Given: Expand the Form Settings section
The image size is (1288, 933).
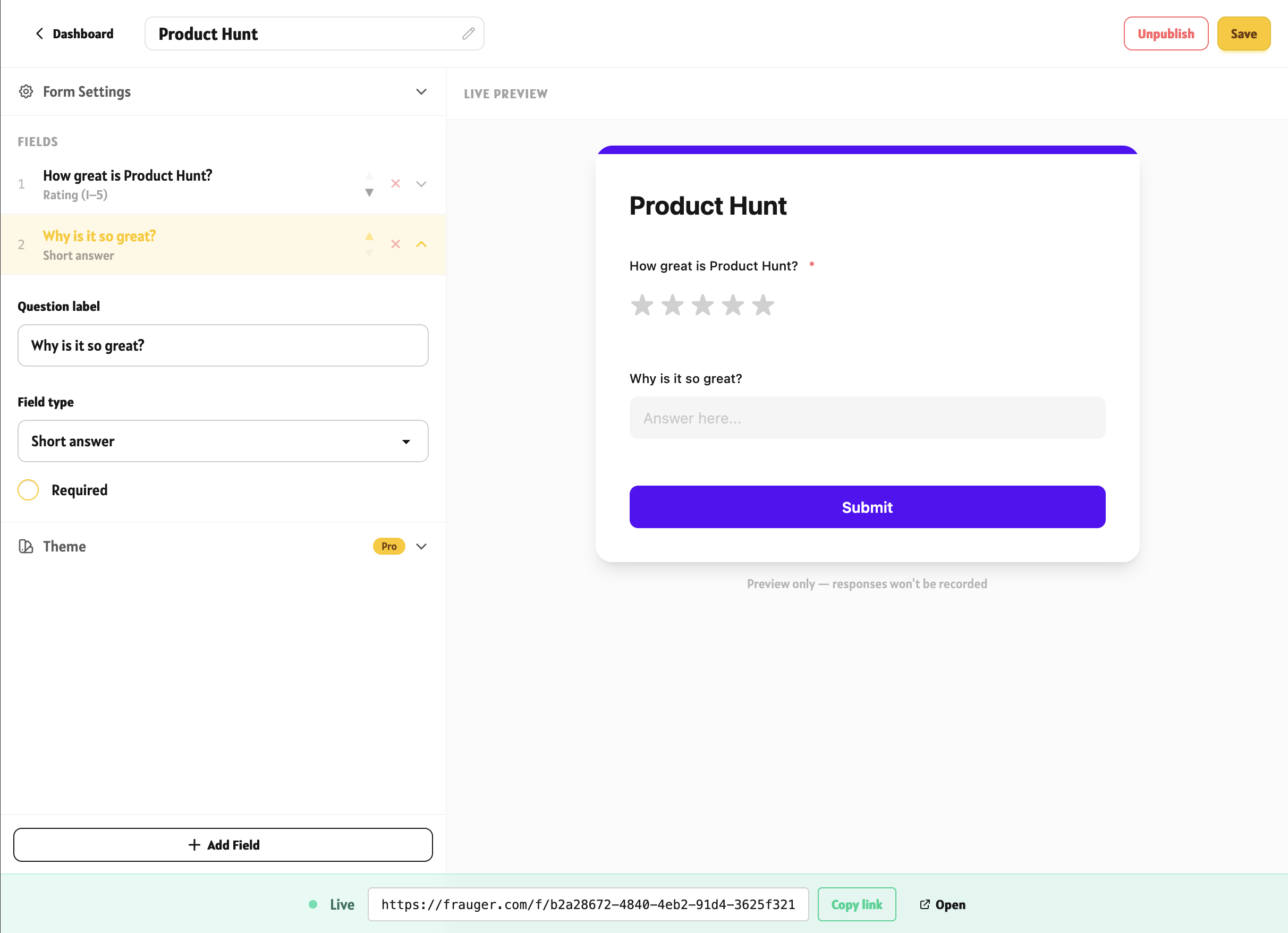Looking at the screenshot, I should 421,92.
